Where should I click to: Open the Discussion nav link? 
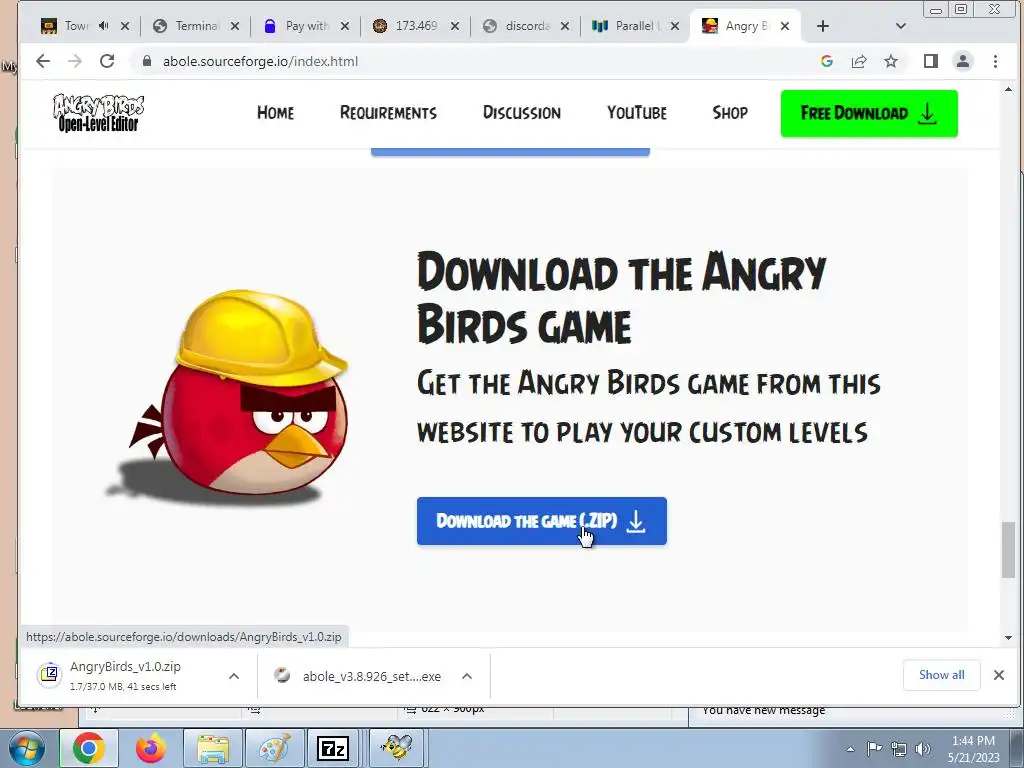point(522,112)
